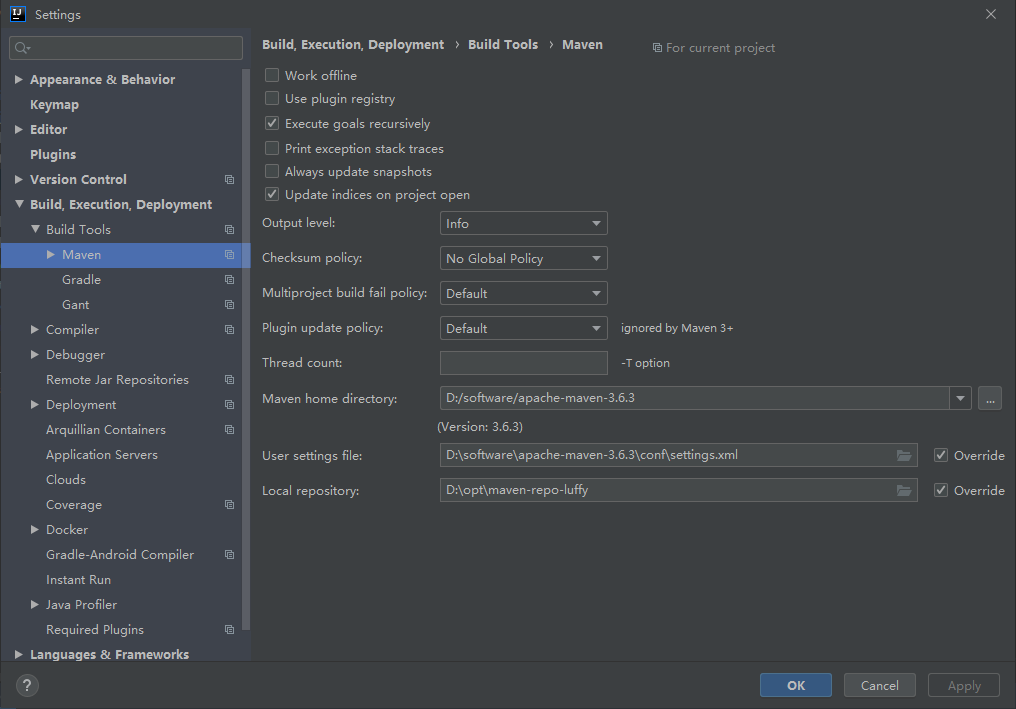1016x709 pixels.
Task: Uncheck Execute goals recursively
Action: tap(272, 124)
